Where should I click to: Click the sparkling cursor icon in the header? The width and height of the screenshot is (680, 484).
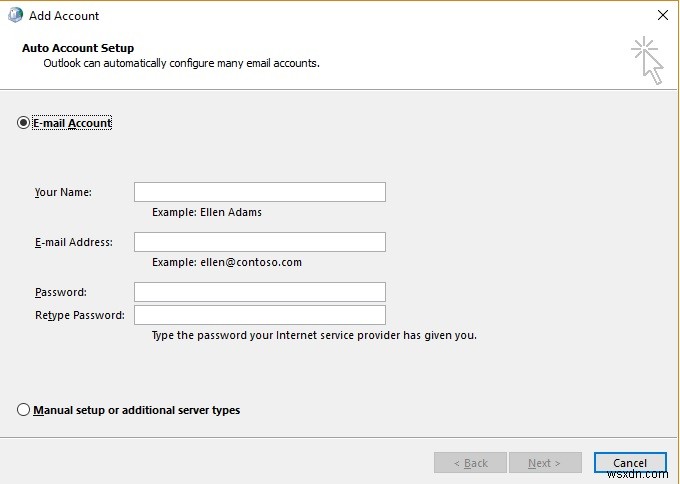[647, 59]
